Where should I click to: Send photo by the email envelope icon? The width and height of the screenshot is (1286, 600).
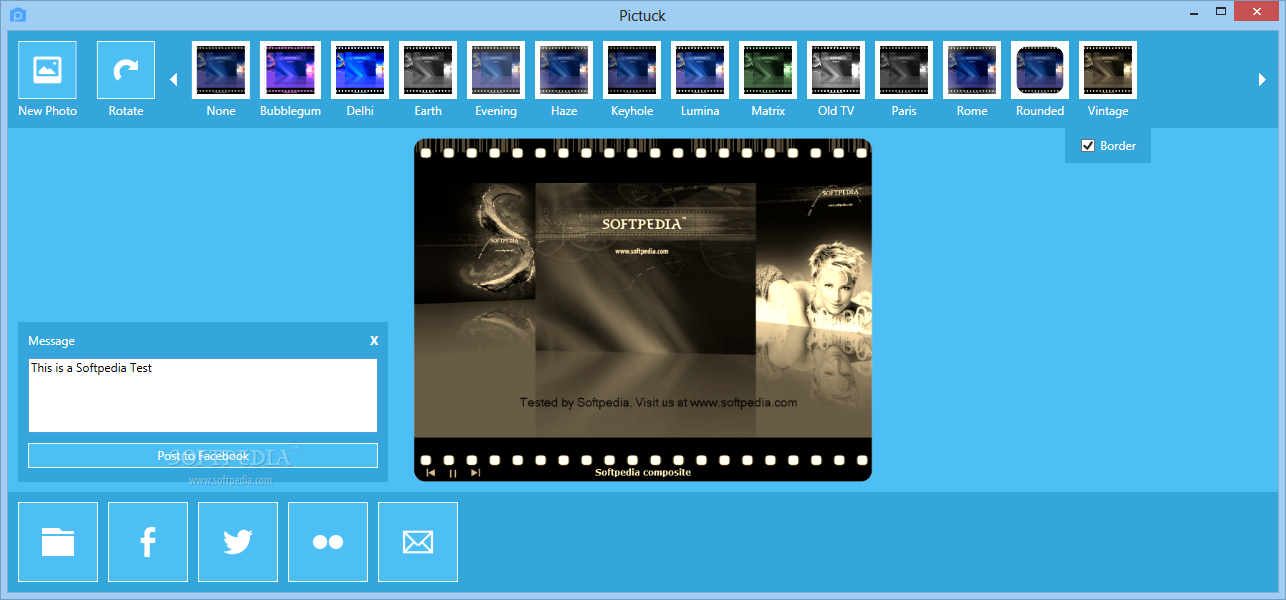pyautogui.click(x=418, y=542)
